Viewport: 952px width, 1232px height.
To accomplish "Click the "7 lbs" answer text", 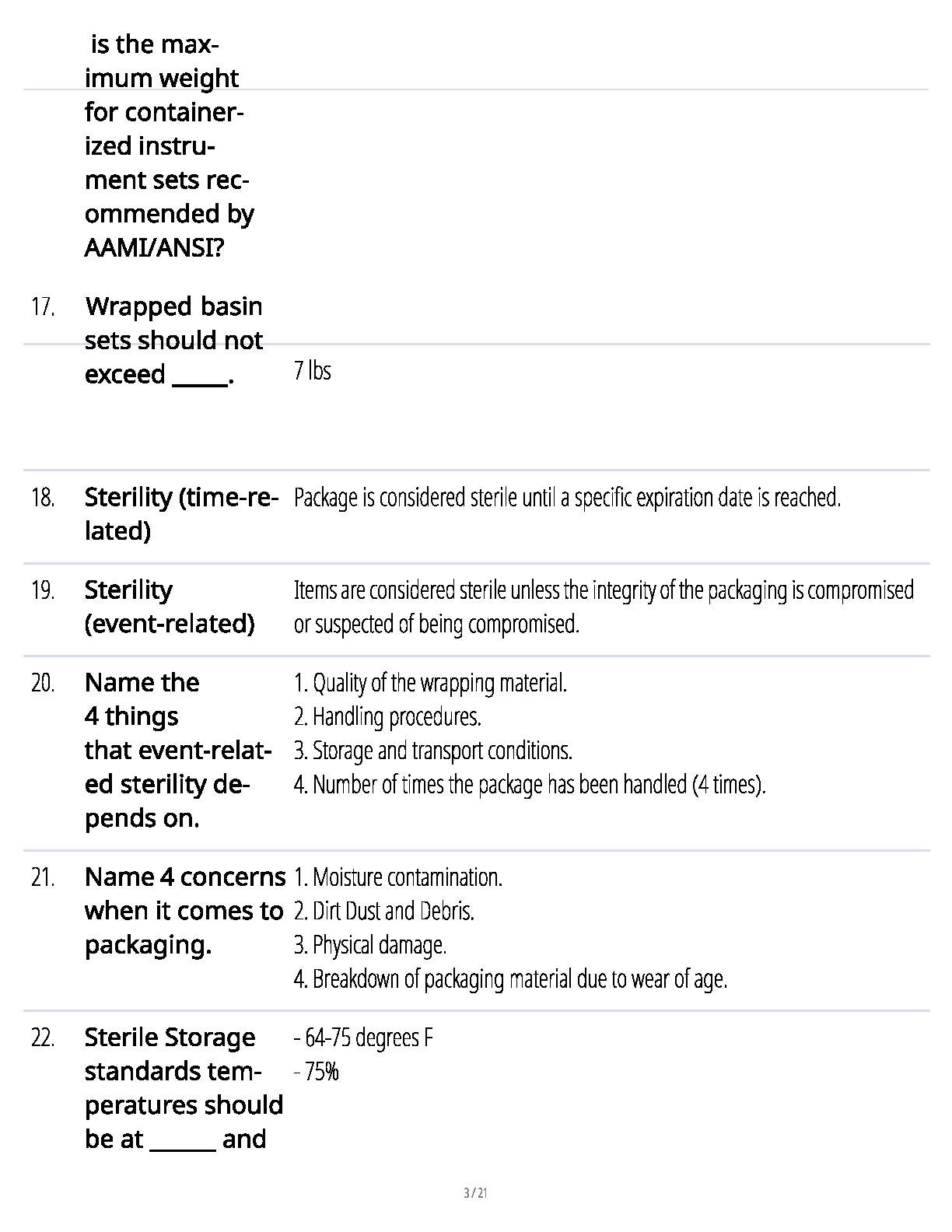I will click(313, 371).
